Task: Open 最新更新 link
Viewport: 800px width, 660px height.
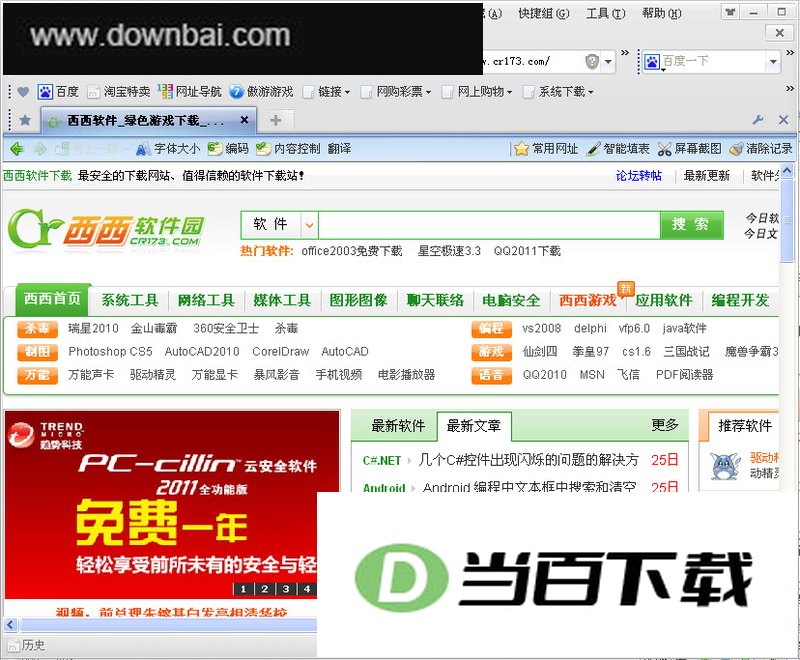Action: [707, 176]
